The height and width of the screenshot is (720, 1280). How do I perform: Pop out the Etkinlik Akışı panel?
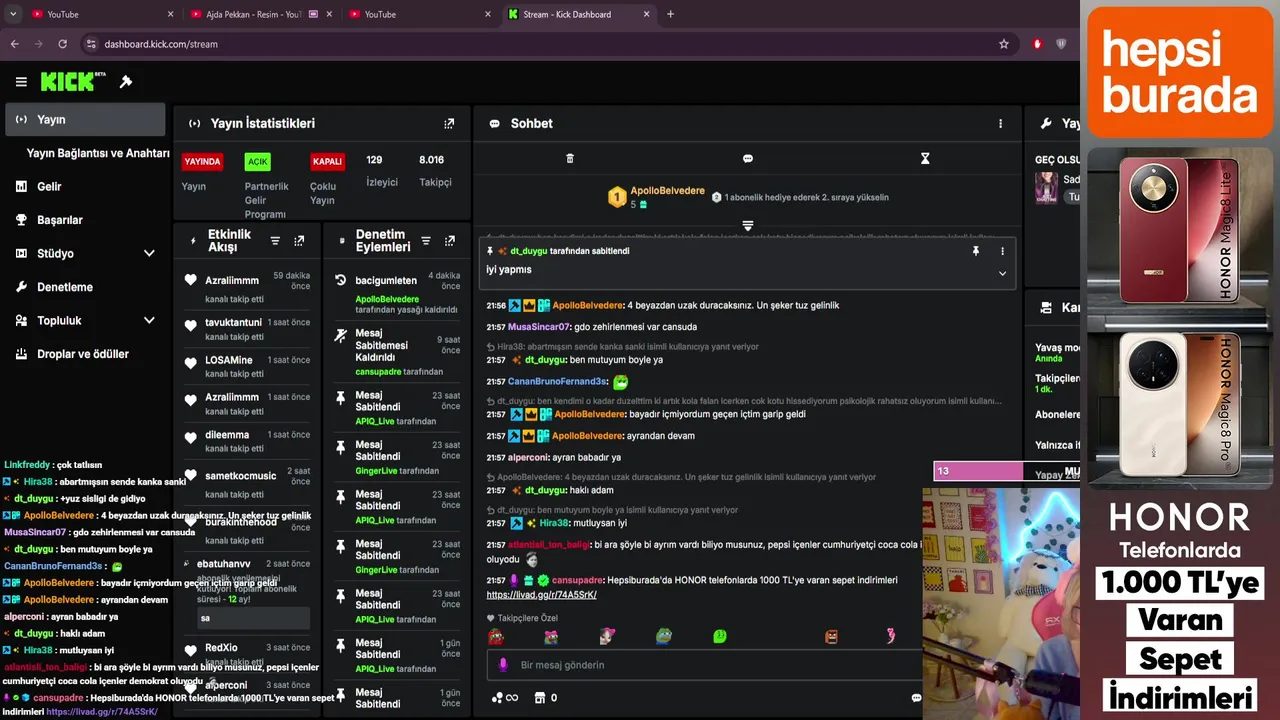pyautogui.click(x=299, y=241)
